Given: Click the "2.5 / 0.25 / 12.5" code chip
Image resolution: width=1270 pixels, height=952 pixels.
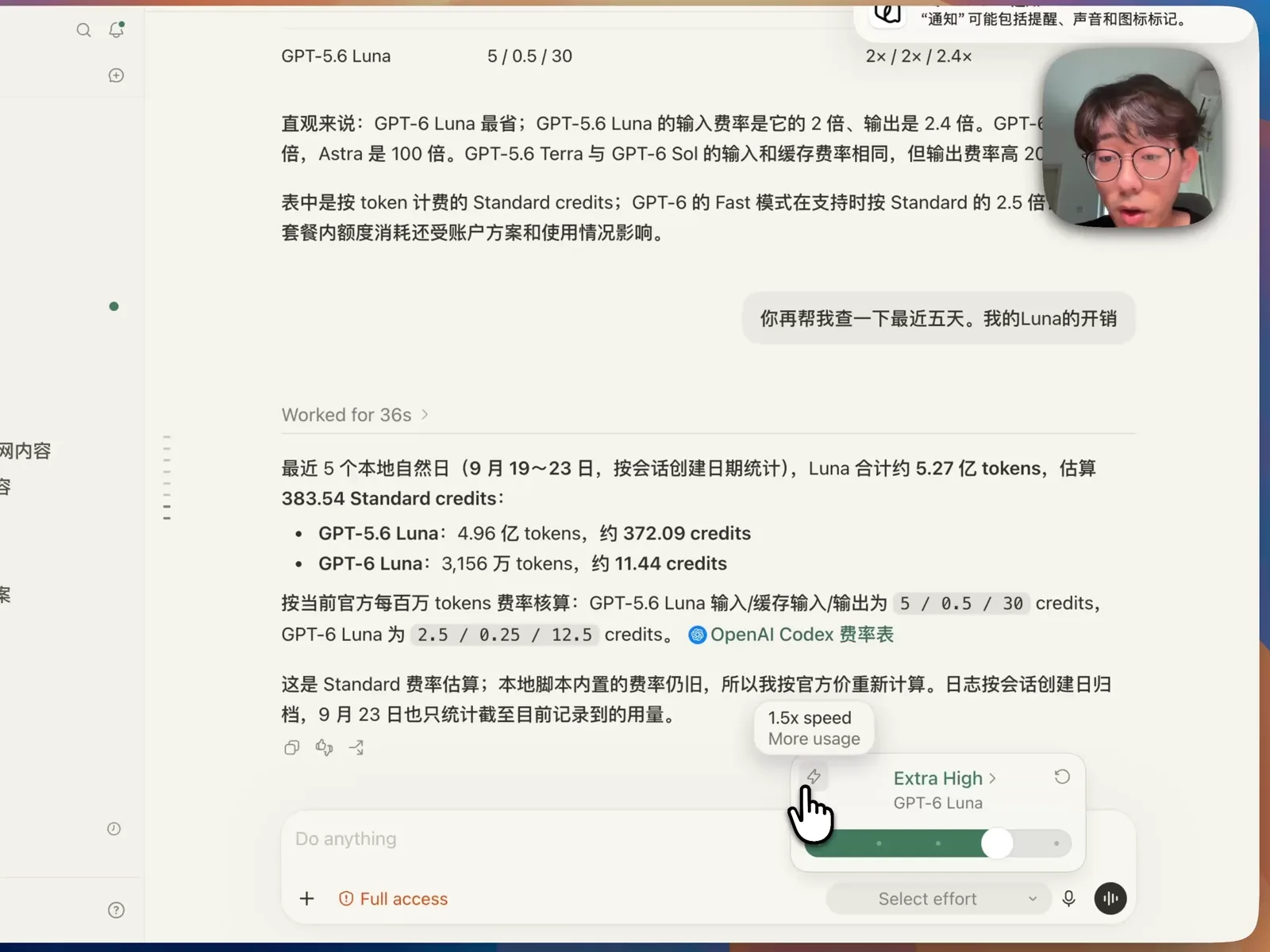Looking at the screenshot, I should 504,635.
